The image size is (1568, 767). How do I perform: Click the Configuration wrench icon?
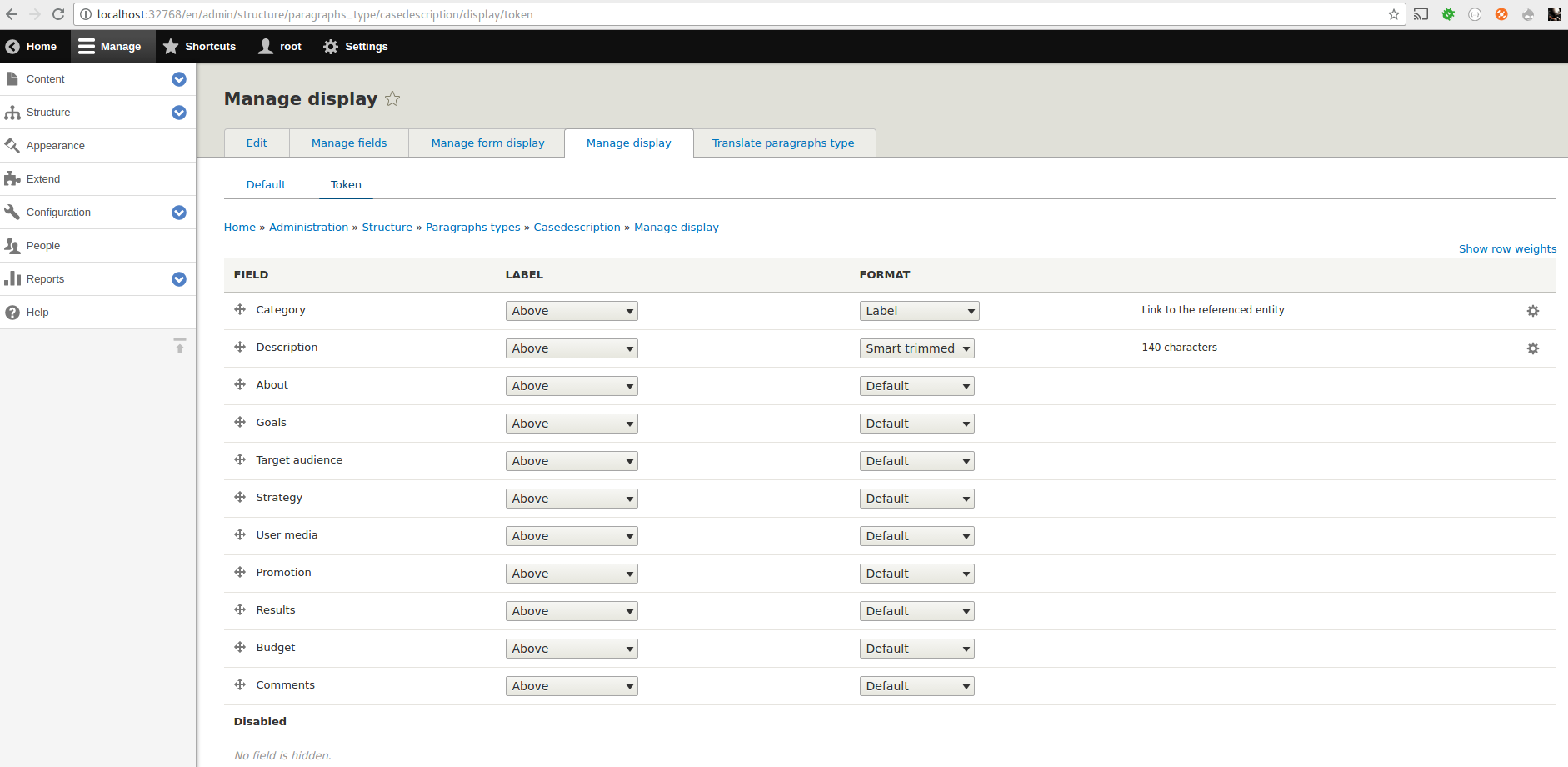(12, 212)
